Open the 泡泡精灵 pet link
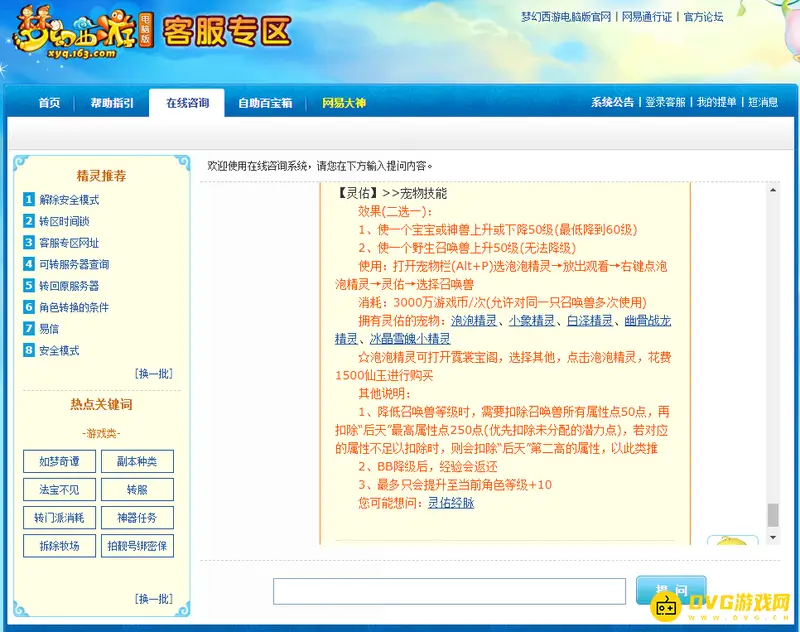Image resolution: width=800 pixels, height=632 pixels. pos(473,321)
